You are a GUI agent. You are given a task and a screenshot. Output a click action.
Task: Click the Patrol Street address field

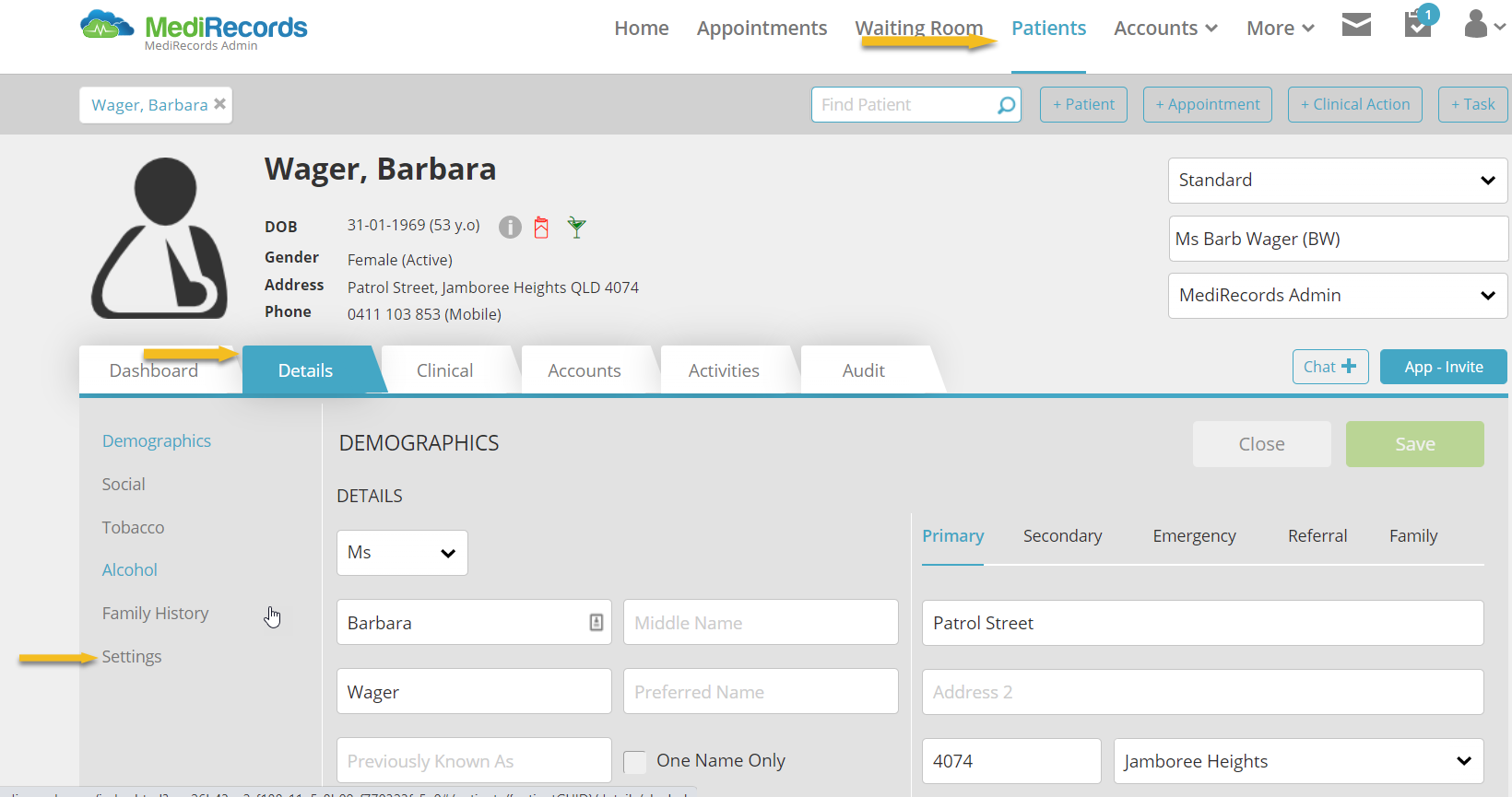(1203, 623)
